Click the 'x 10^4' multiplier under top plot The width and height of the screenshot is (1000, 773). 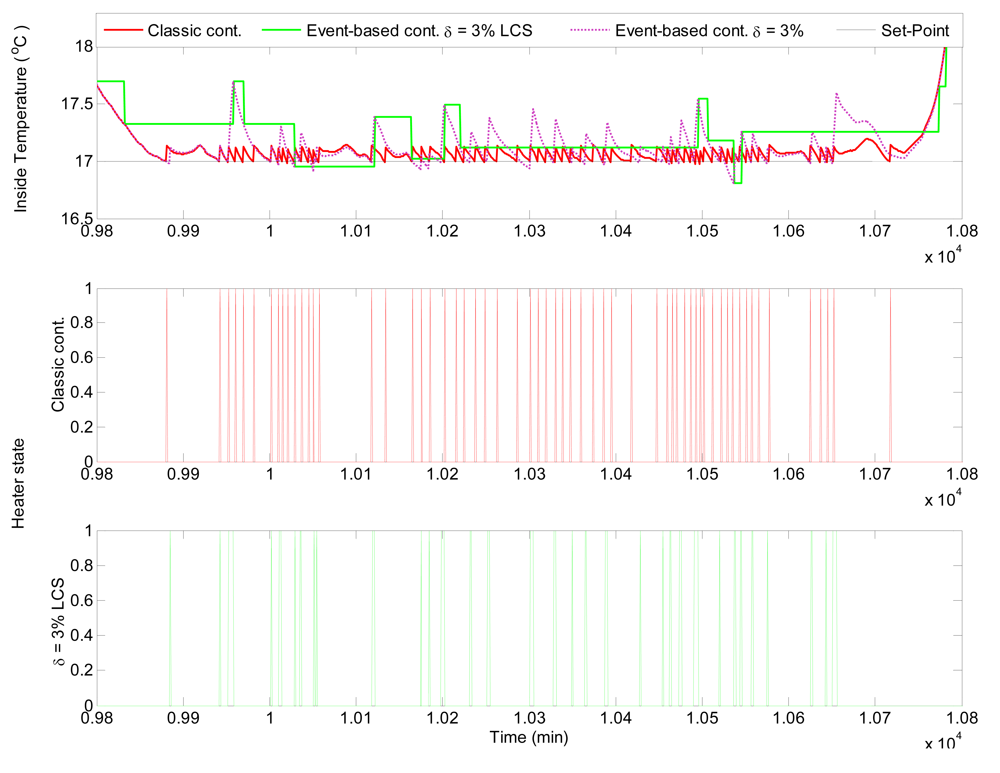pos(944,256)
